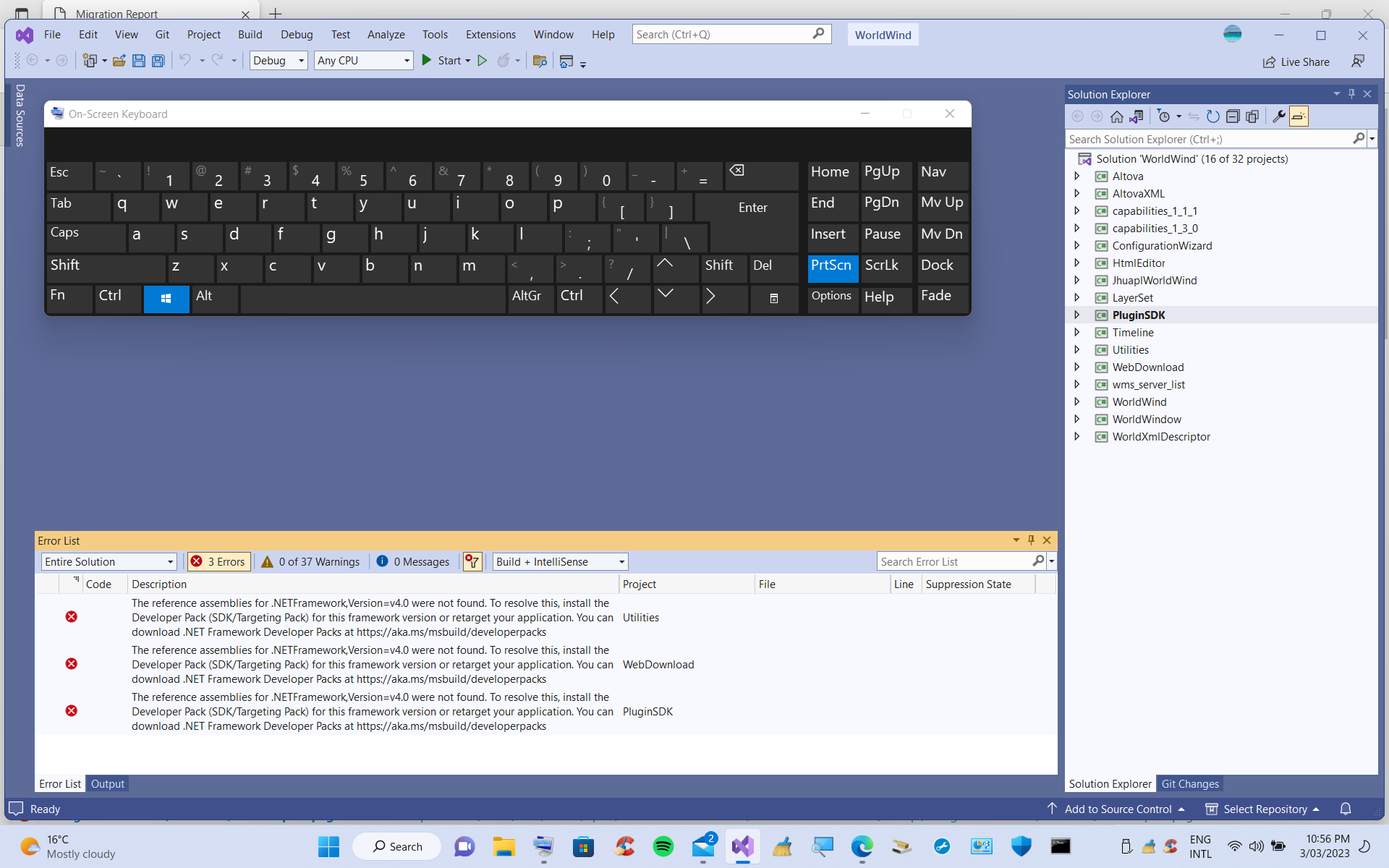This screenshot has height=868, width=1389.
Task: Open the Build menu
Action: (x=250, y=35)
